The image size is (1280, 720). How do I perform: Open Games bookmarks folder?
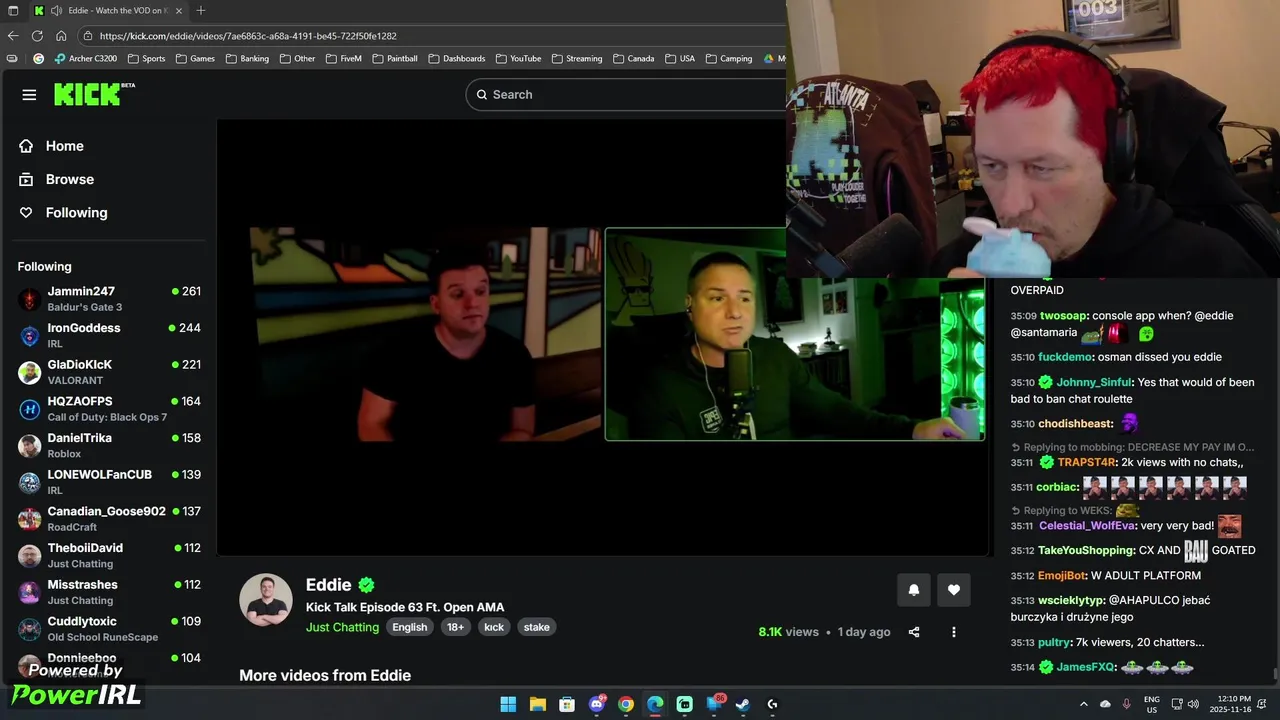pyautogui.click(x=195, y=59)
